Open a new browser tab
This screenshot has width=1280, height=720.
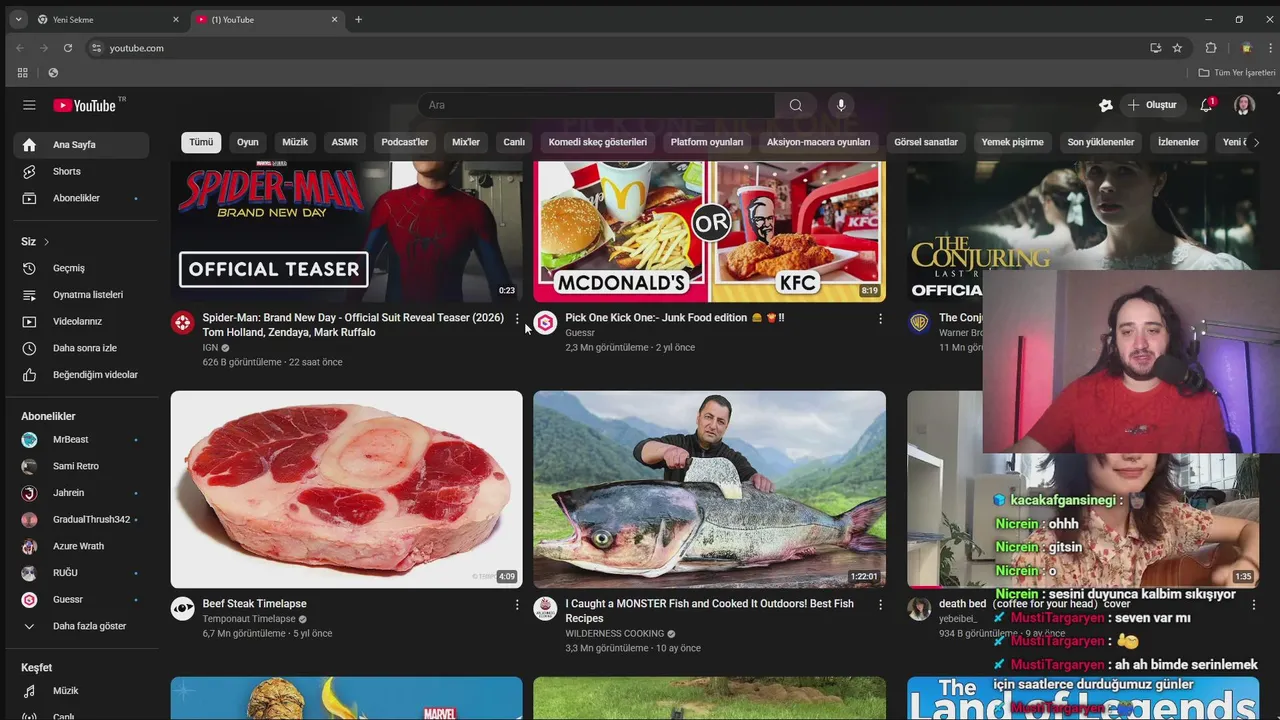tap(358, 19)
